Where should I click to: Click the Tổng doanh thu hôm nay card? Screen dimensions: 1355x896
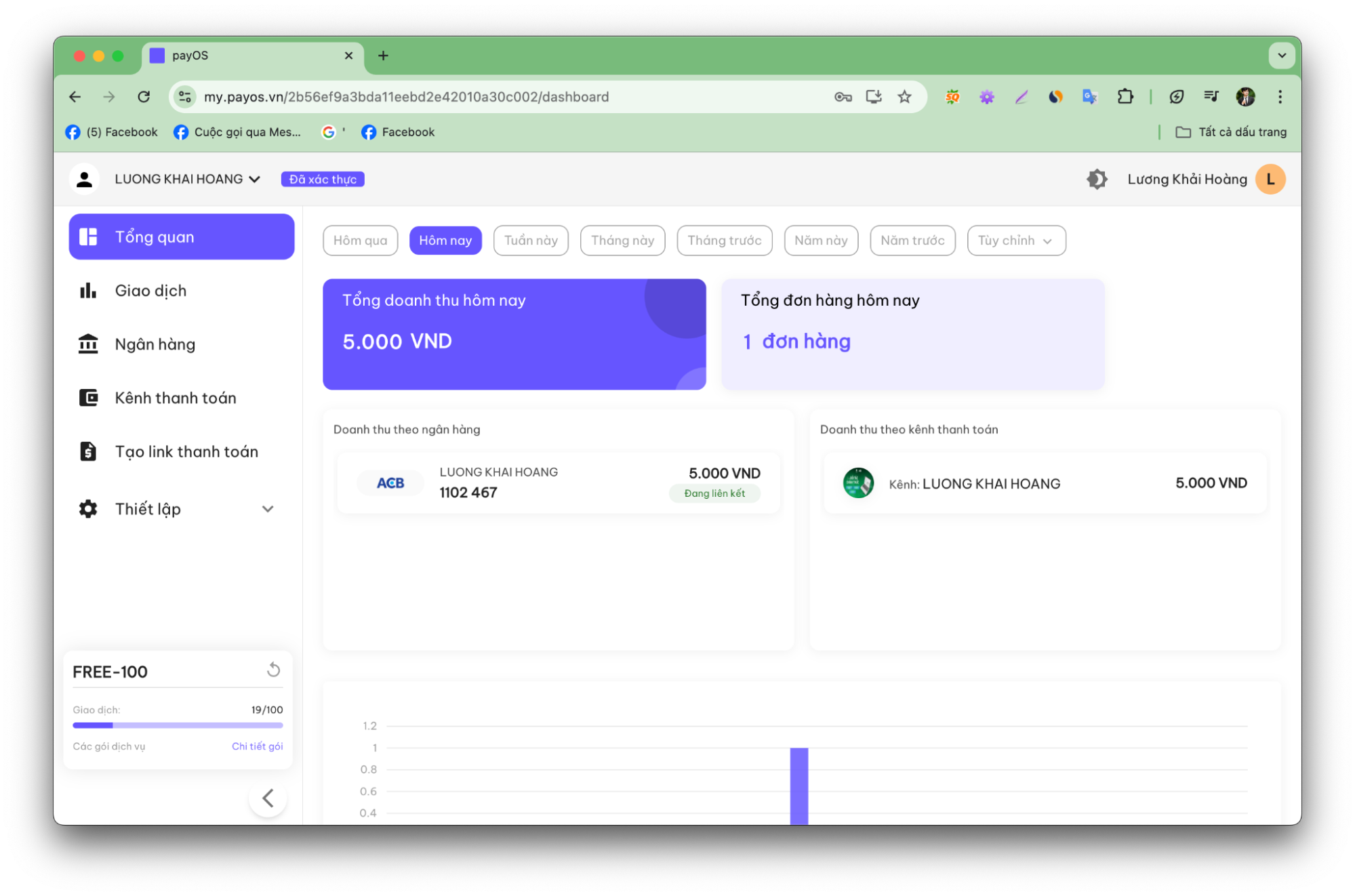pyautogui.click(x=514, y=334)
